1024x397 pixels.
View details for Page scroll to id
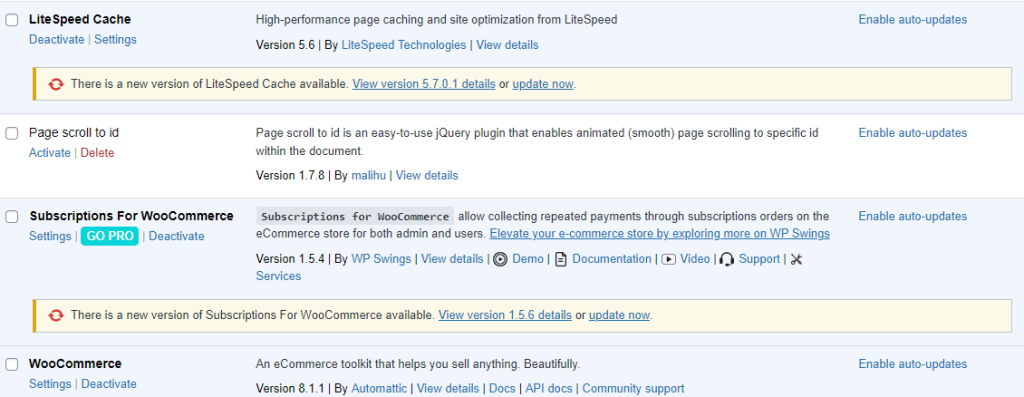pyautogui.click(x=427, y=175)
